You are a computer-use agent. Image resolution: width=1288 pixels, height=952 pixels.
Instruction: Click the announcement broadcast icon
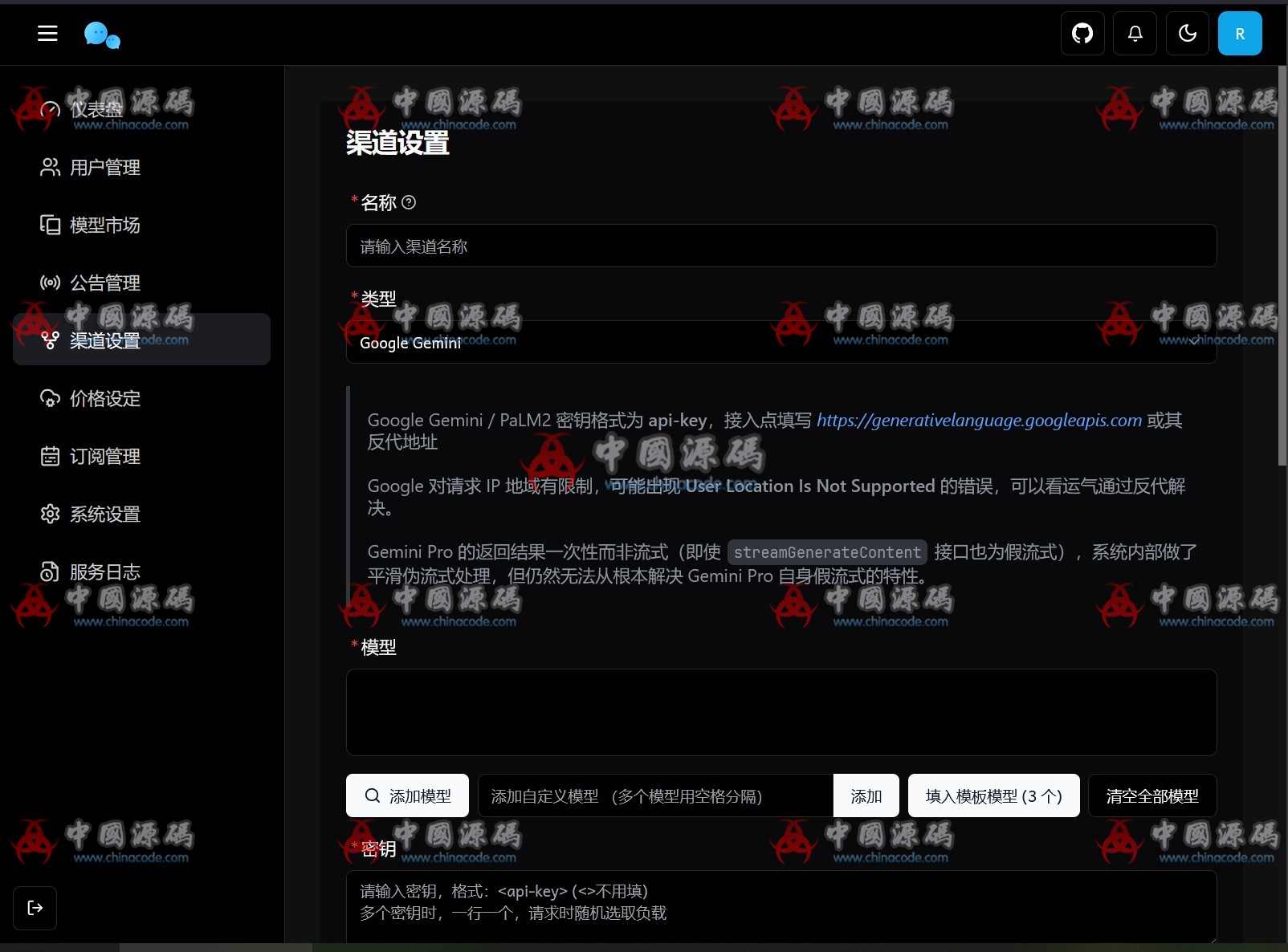click(x=50, y=283)
